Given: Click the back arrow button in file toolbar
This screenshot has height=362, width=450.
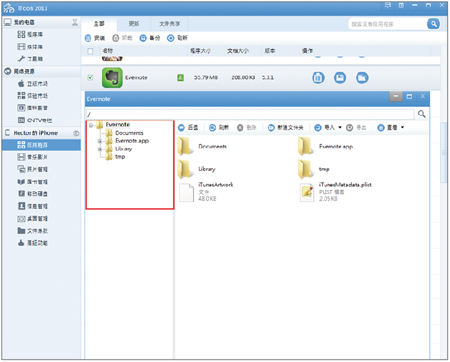Looking at the screenshot, I should coord(188,127).
